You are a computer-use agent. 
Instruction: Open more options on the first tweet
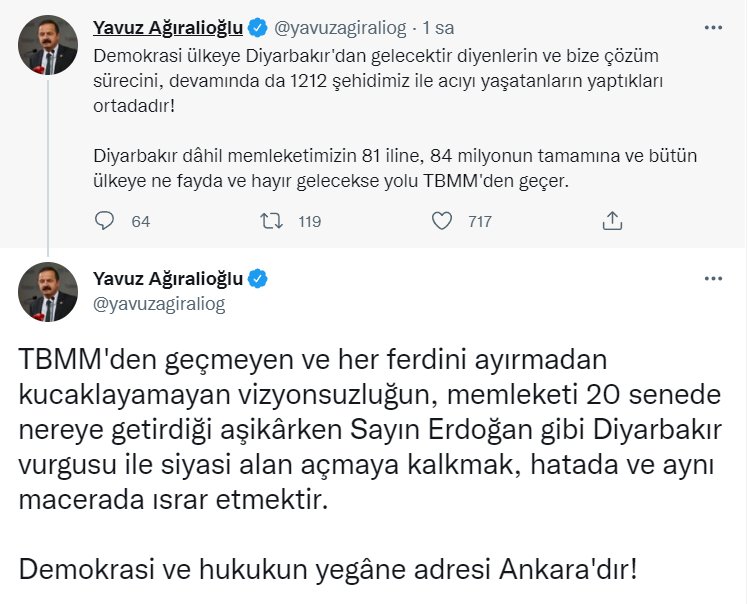712,26
